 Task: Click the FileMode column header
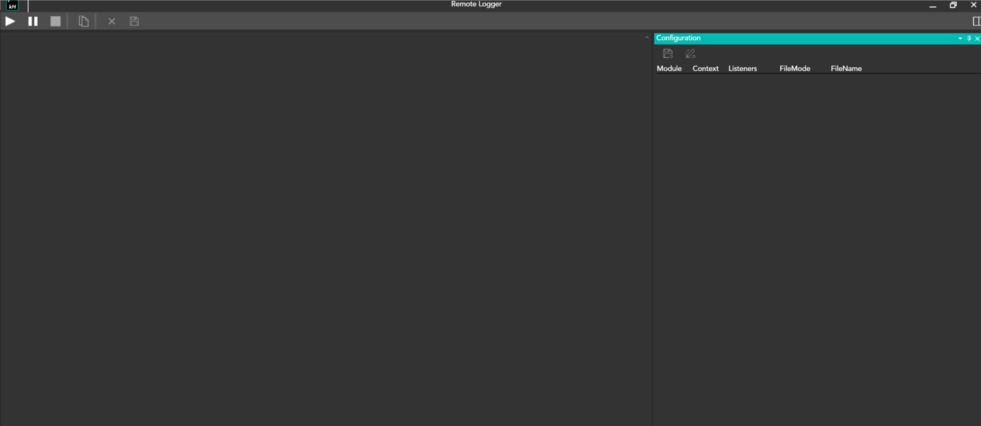coord(794,69)
